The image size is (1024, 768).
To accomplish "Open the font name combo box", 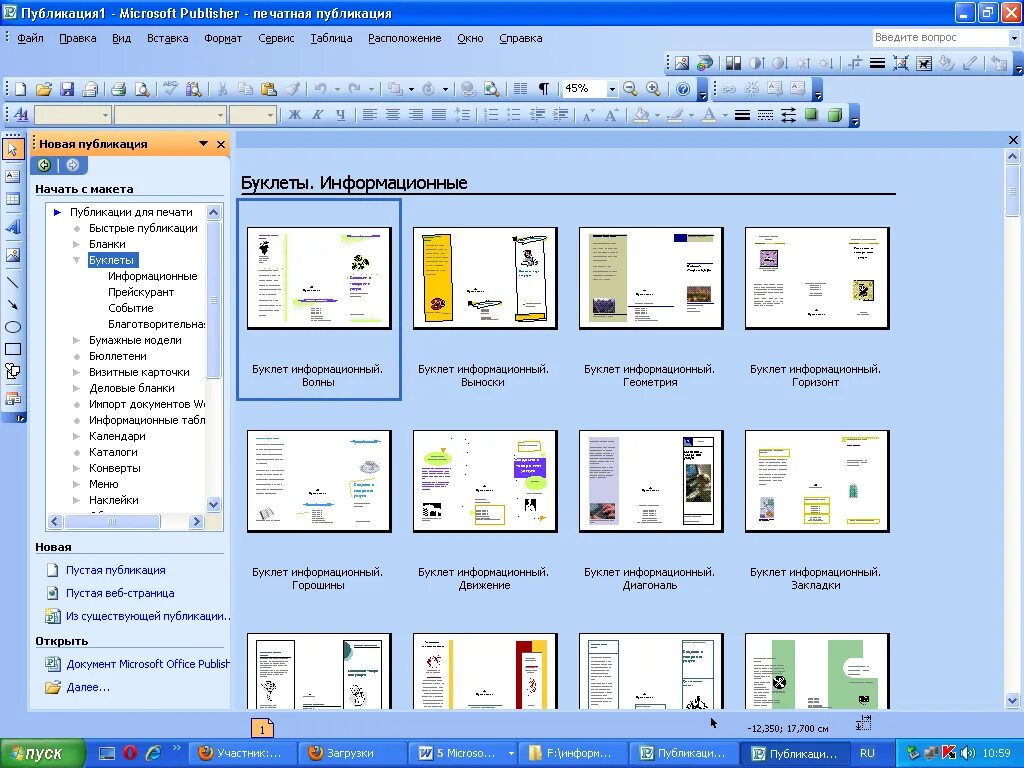I will click(170, 116).
